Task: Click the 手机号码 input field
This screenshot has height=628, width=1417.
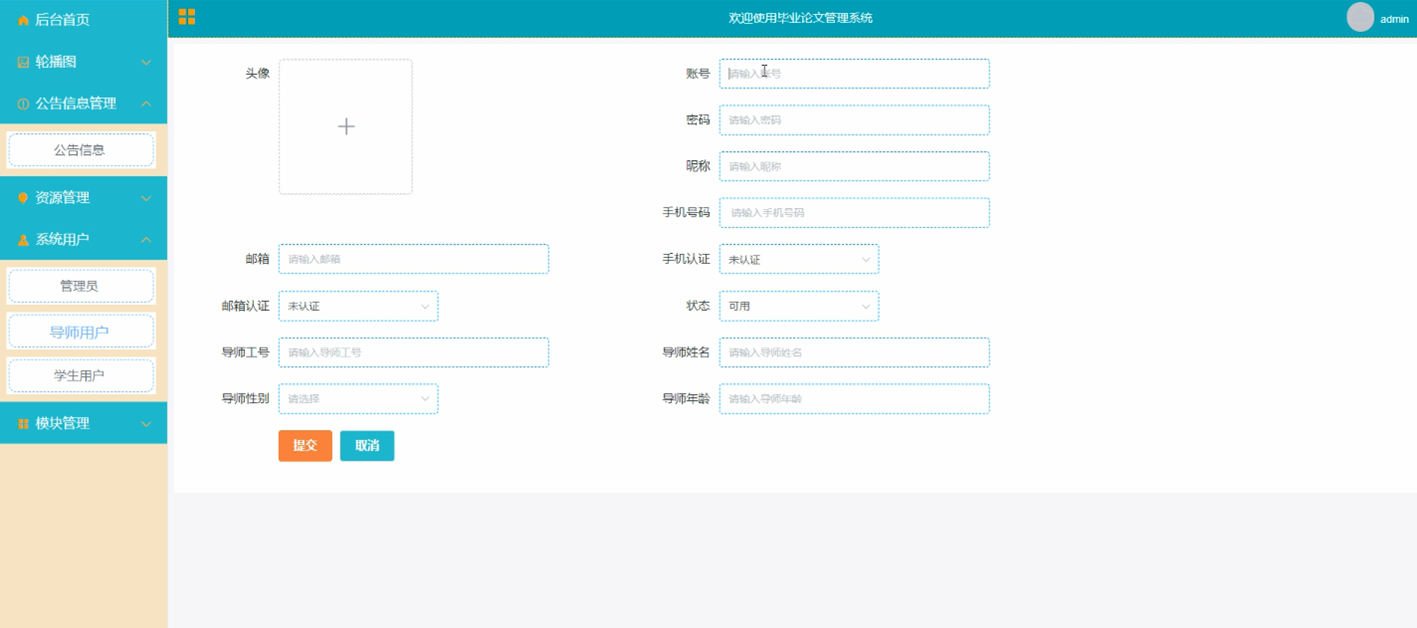Action: 854,213
